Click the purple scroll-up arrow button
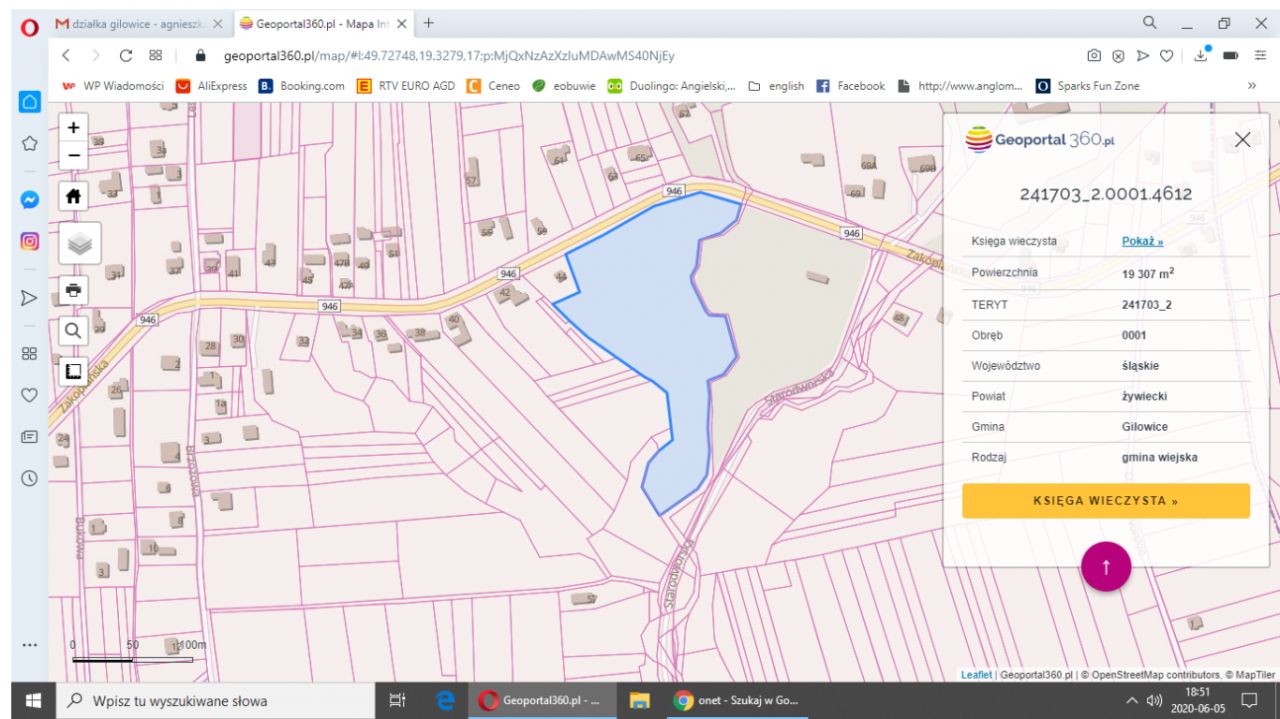The image size is (1280, 719). click(1105, 566)
